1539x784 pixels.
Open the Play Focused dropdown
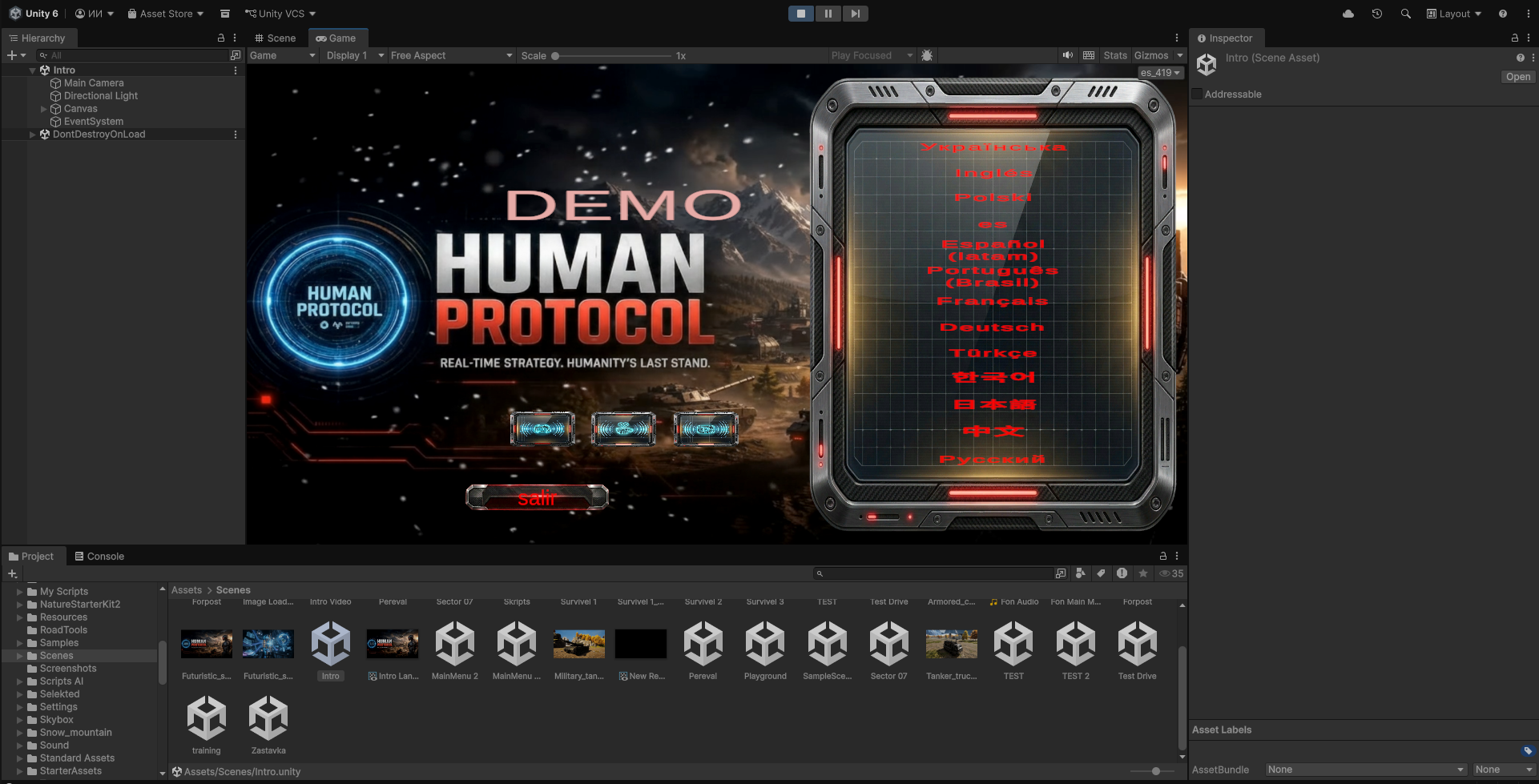871,55
